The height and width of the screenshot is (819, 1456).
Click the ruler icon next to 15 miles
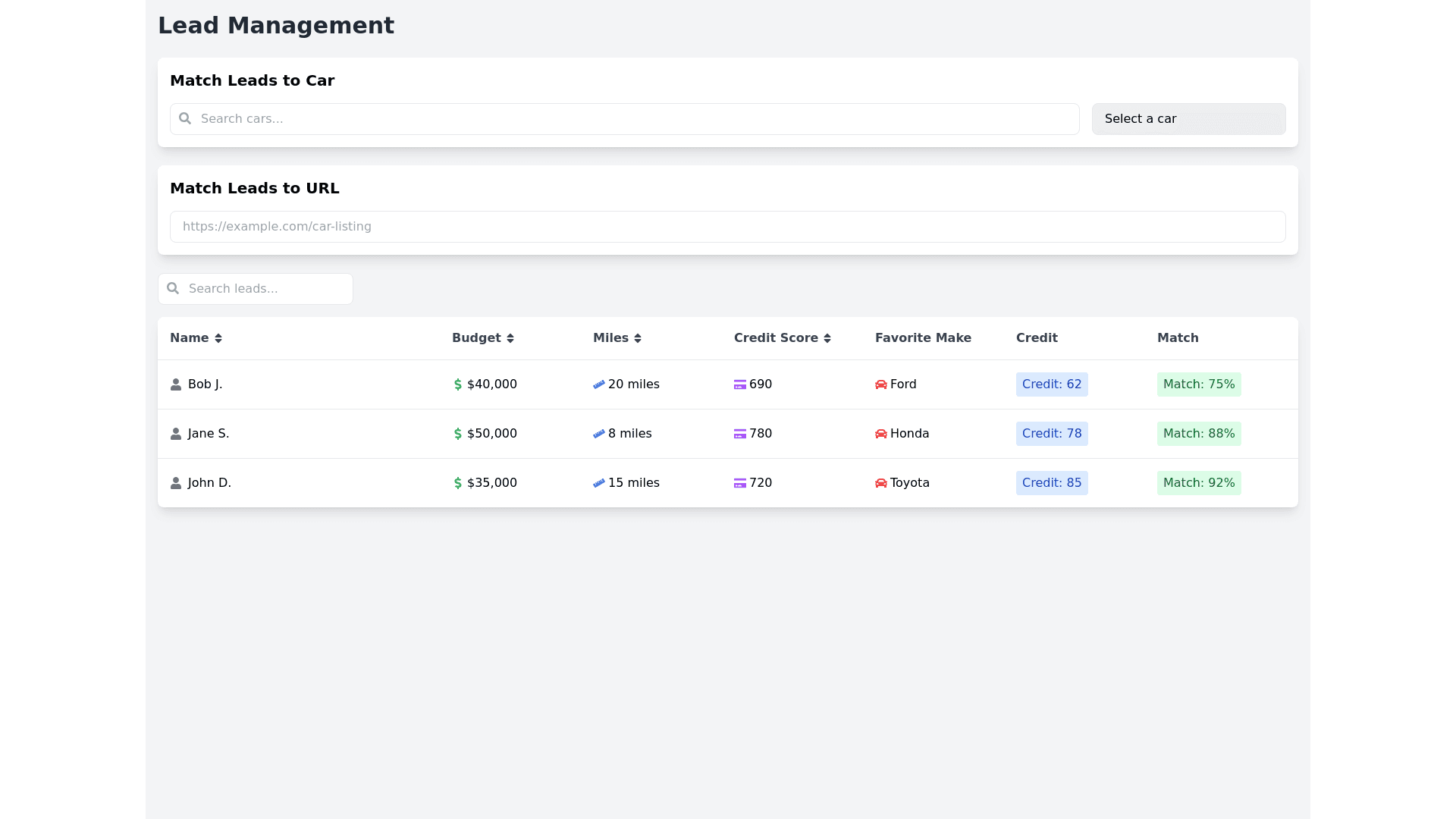click(599, 483)
